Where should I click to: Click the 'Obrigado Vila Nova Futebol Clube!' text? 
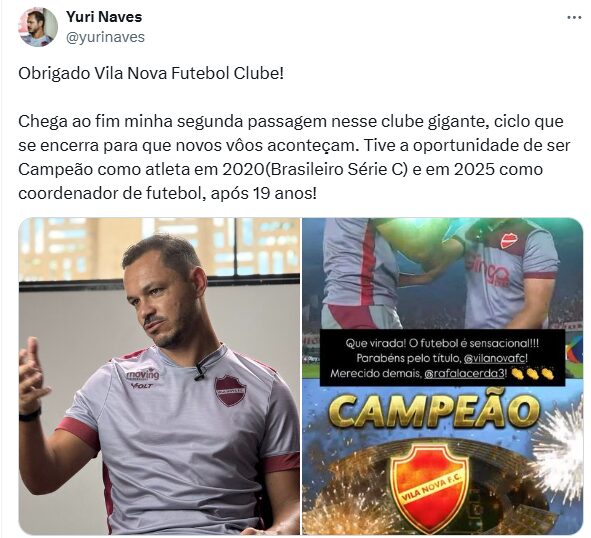pyautogui.click(x=151, y=73)
